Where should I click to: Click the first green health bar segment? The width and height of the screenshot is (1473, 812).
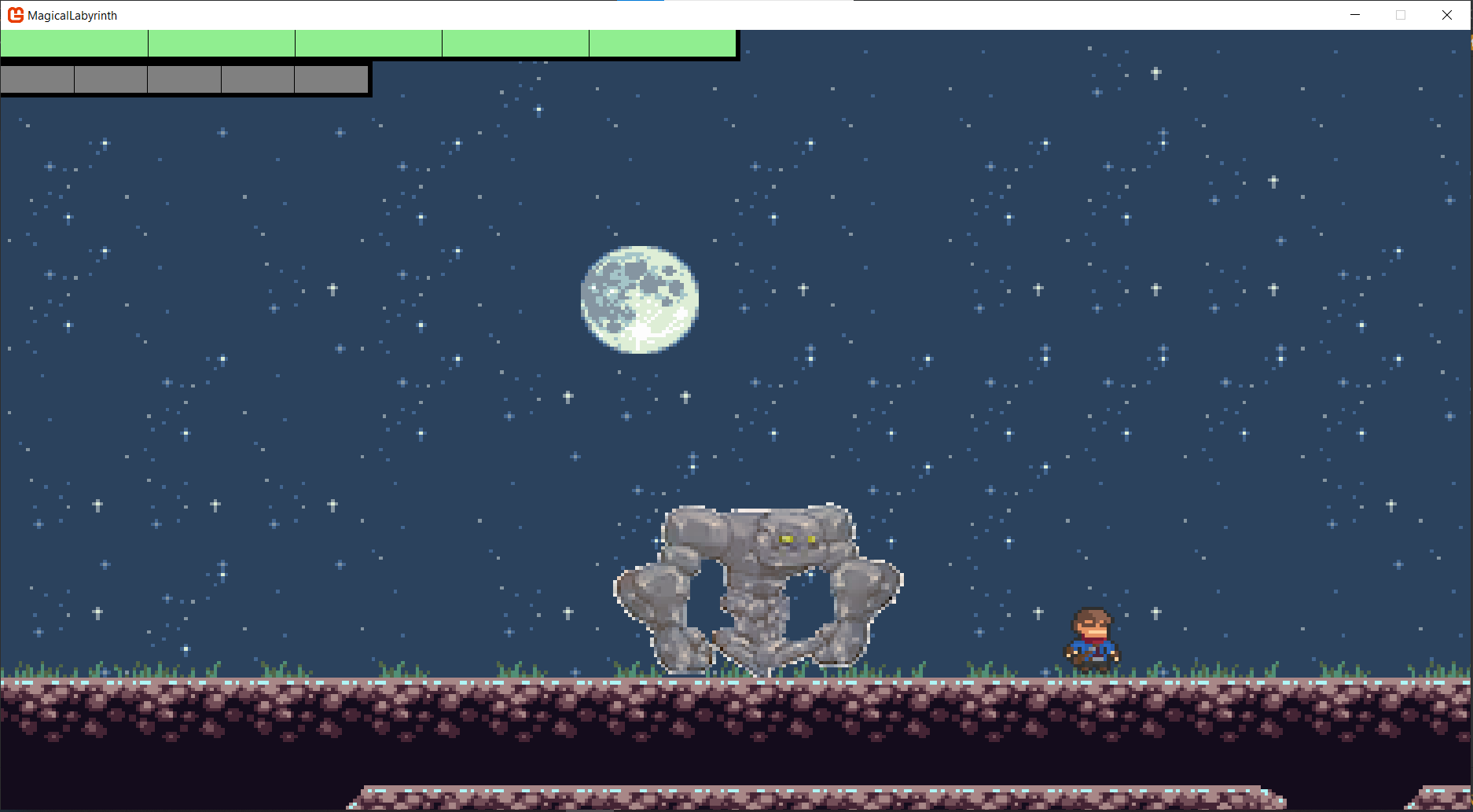click(74, 43)
